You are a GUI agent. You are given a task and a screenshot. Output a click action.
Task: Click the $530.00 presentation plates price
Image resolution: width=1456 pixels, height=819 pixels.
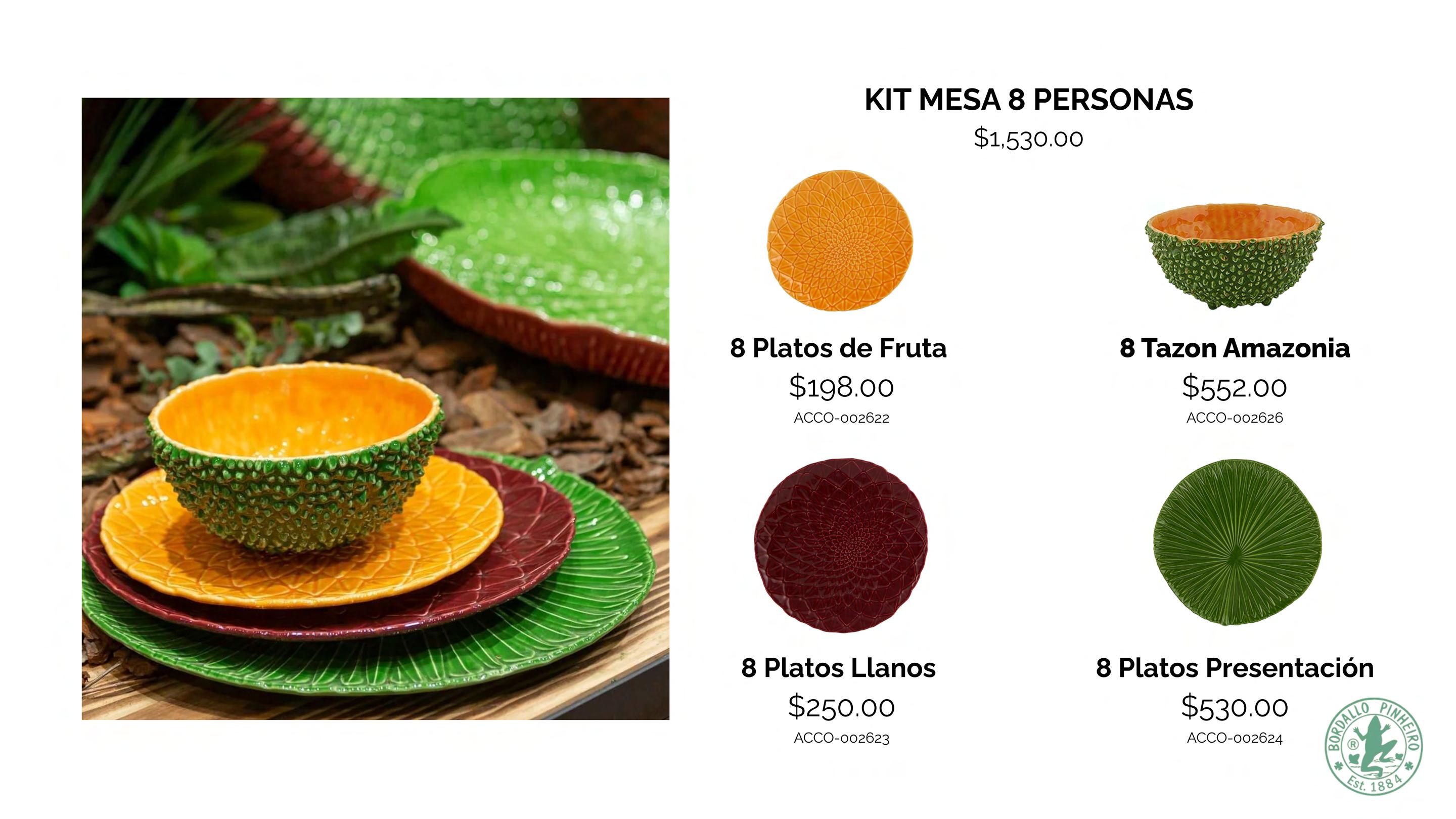[x=1235, y=707]
